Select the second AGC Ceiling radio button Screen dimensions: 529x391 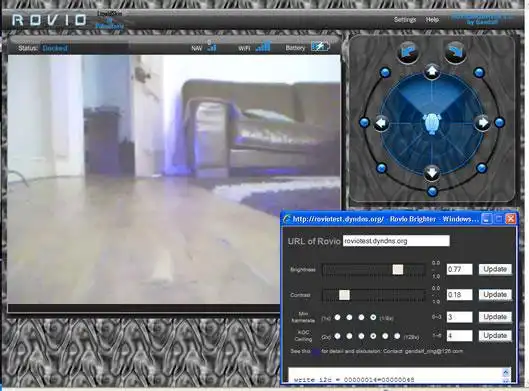[349, 336]
